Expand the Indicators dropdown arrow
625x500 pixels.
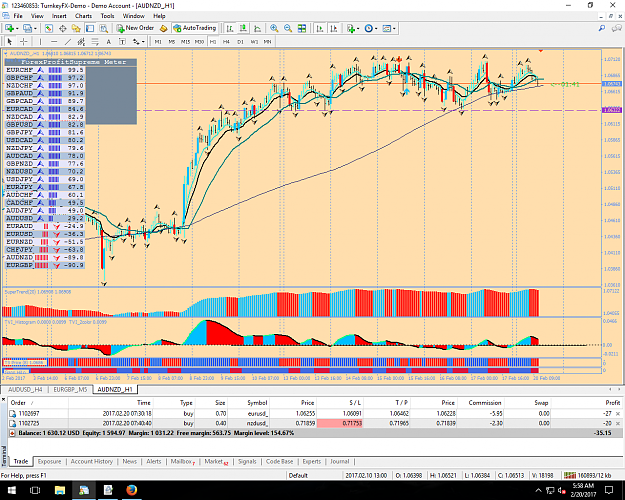pyautogui.click(x=358, y=28)
